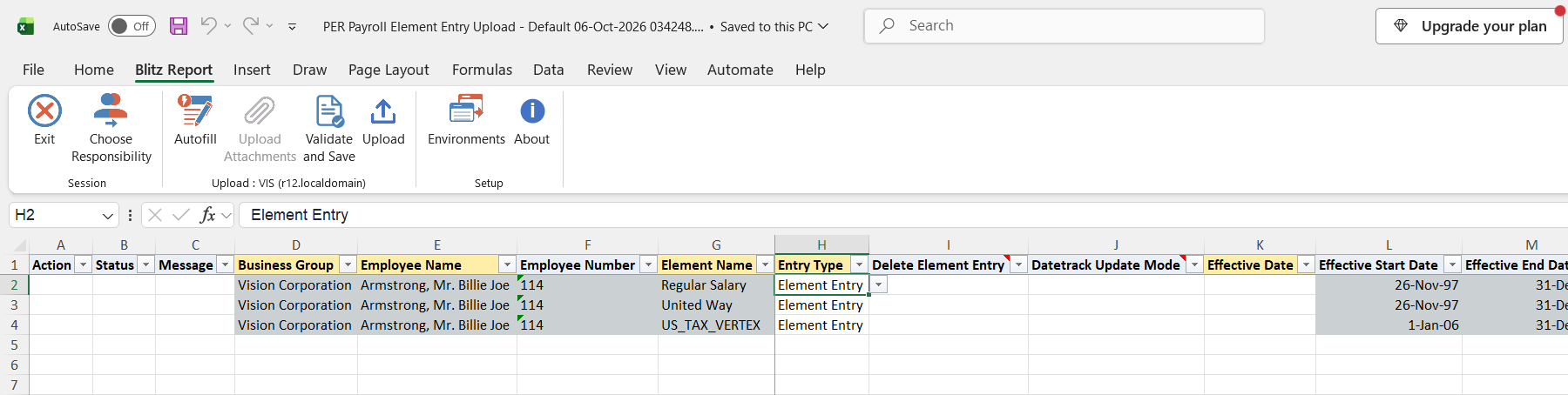Switch to the Data tab
This screenshot has width=1568, height=395.
click(x=549, y=70)
